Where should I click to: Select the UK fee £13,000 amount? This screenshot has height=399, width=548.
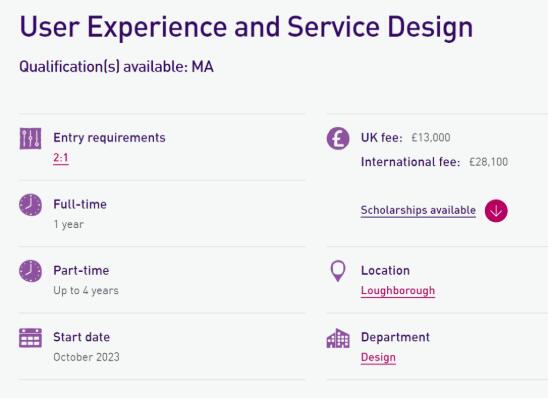[x=431, y=138]
